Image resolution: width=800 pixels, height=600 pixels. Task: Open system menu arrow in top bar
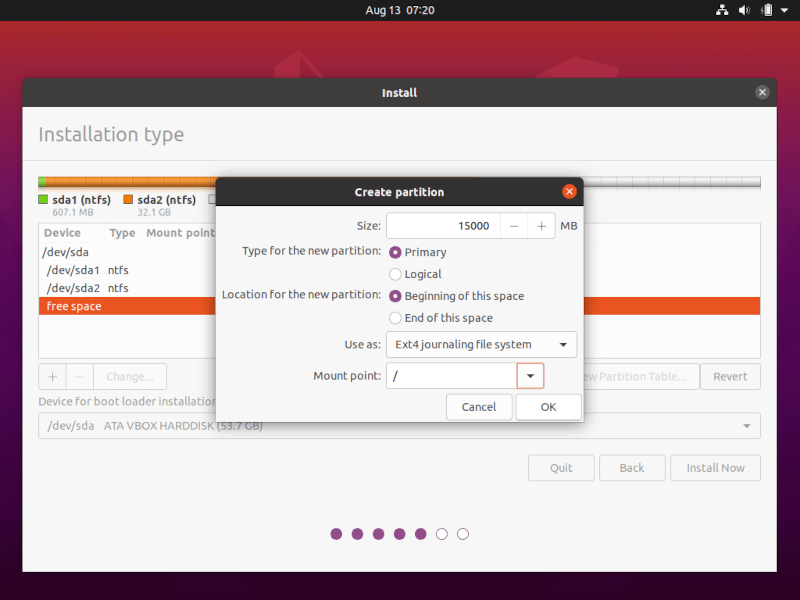[x=785, y=10]
